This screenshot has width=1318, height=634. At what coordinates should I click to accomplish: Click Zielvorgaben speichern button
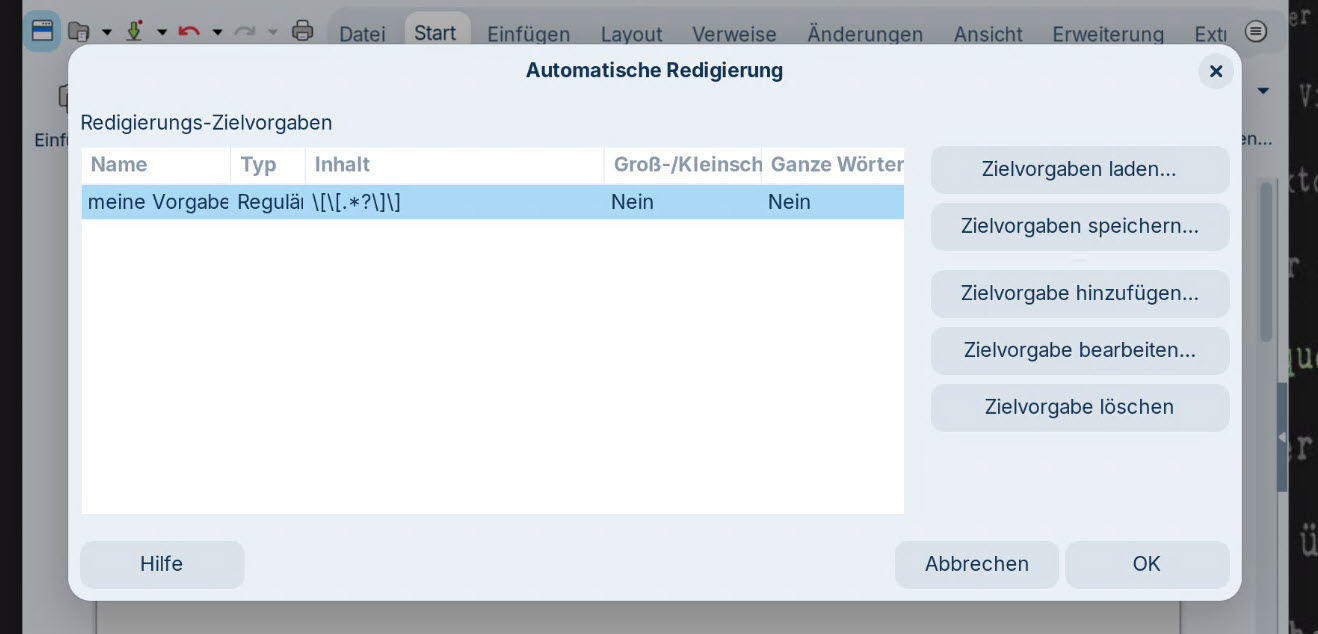click(x=1079, y=227)
